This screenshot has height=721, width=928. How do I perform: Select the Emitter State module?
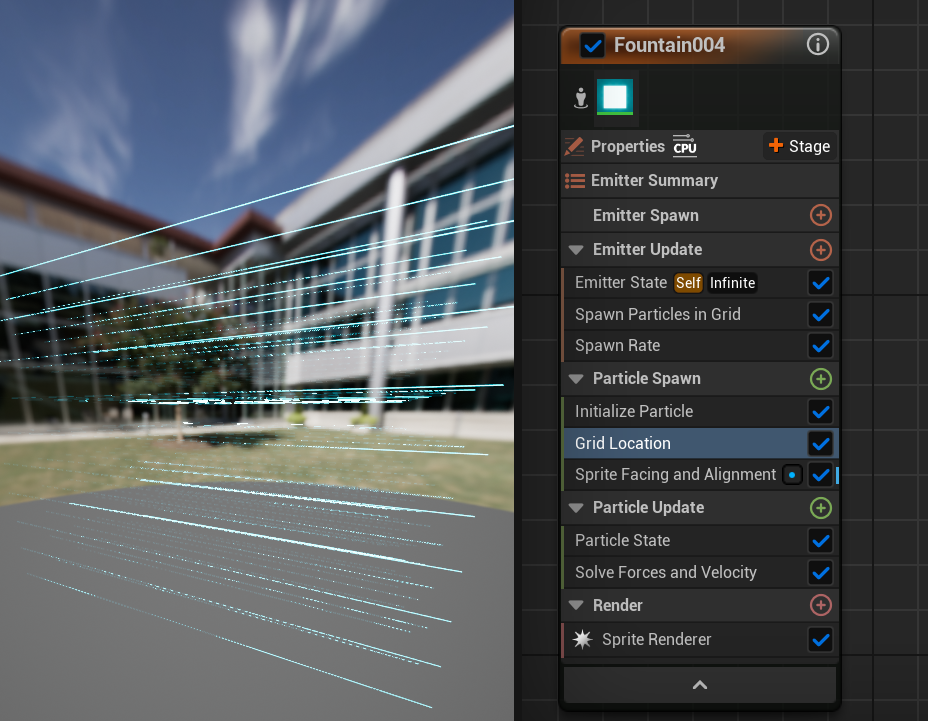click(x=700, y=283)
